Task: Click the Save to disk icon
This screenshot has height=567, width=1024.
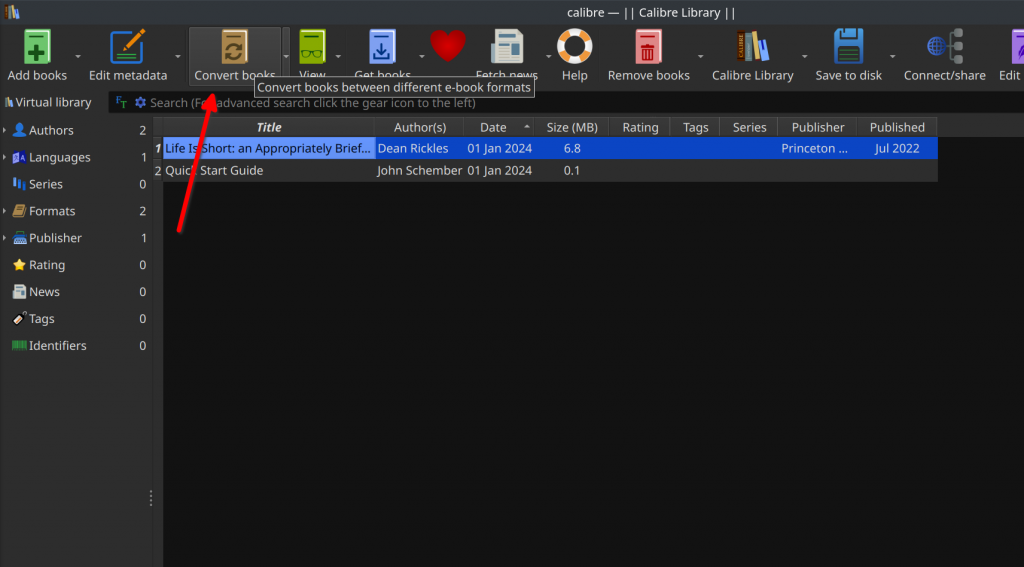Action: [x=848, y=46]
